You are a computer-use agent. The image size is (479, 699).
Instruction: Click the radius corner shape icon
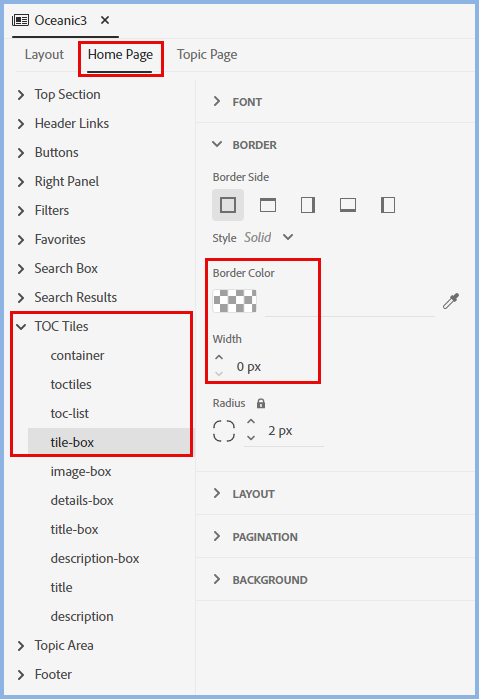(x=224, y=431)
